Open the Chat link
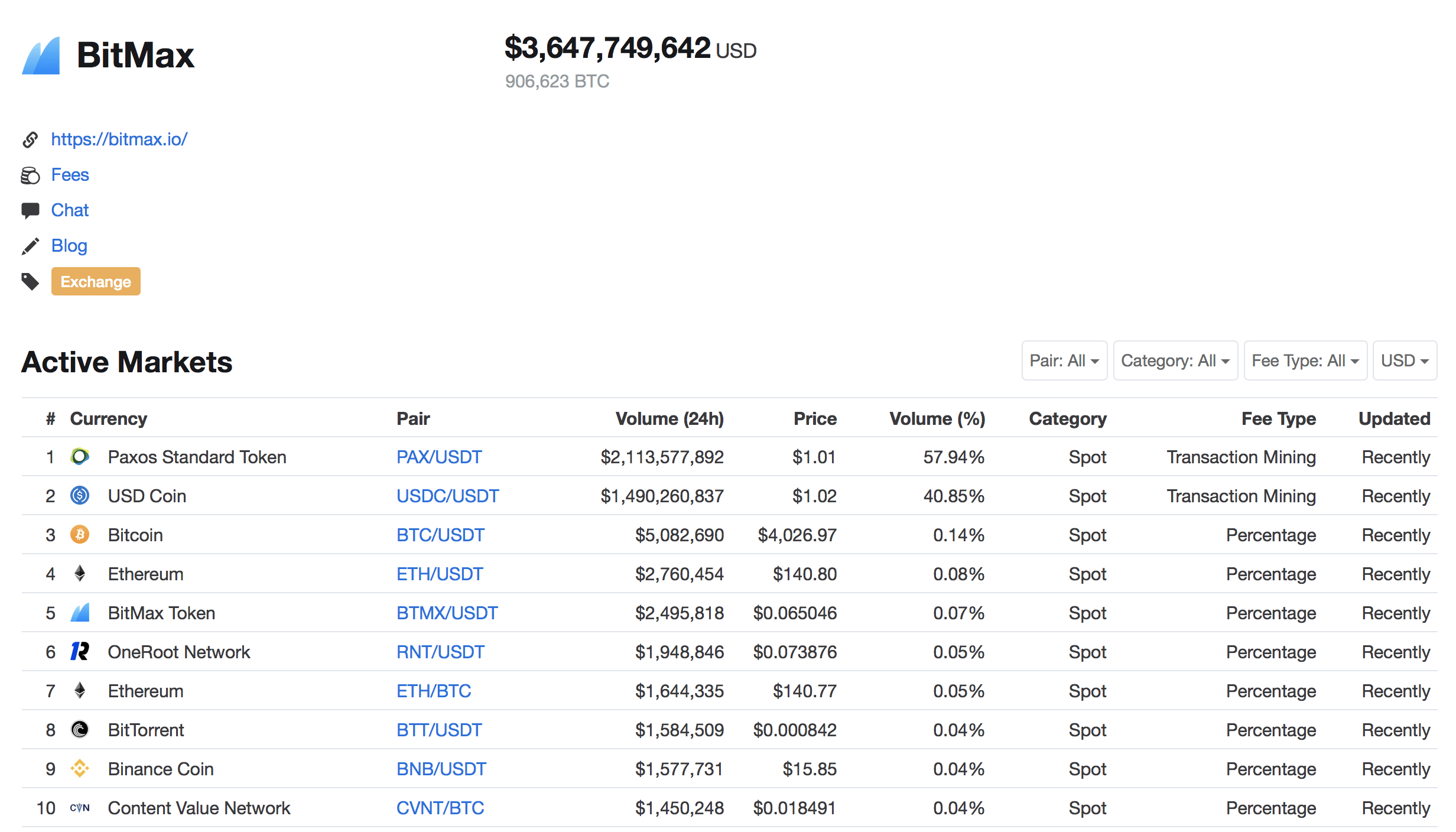Viewport: 1456px width, 832px height. tap(70, 210)
